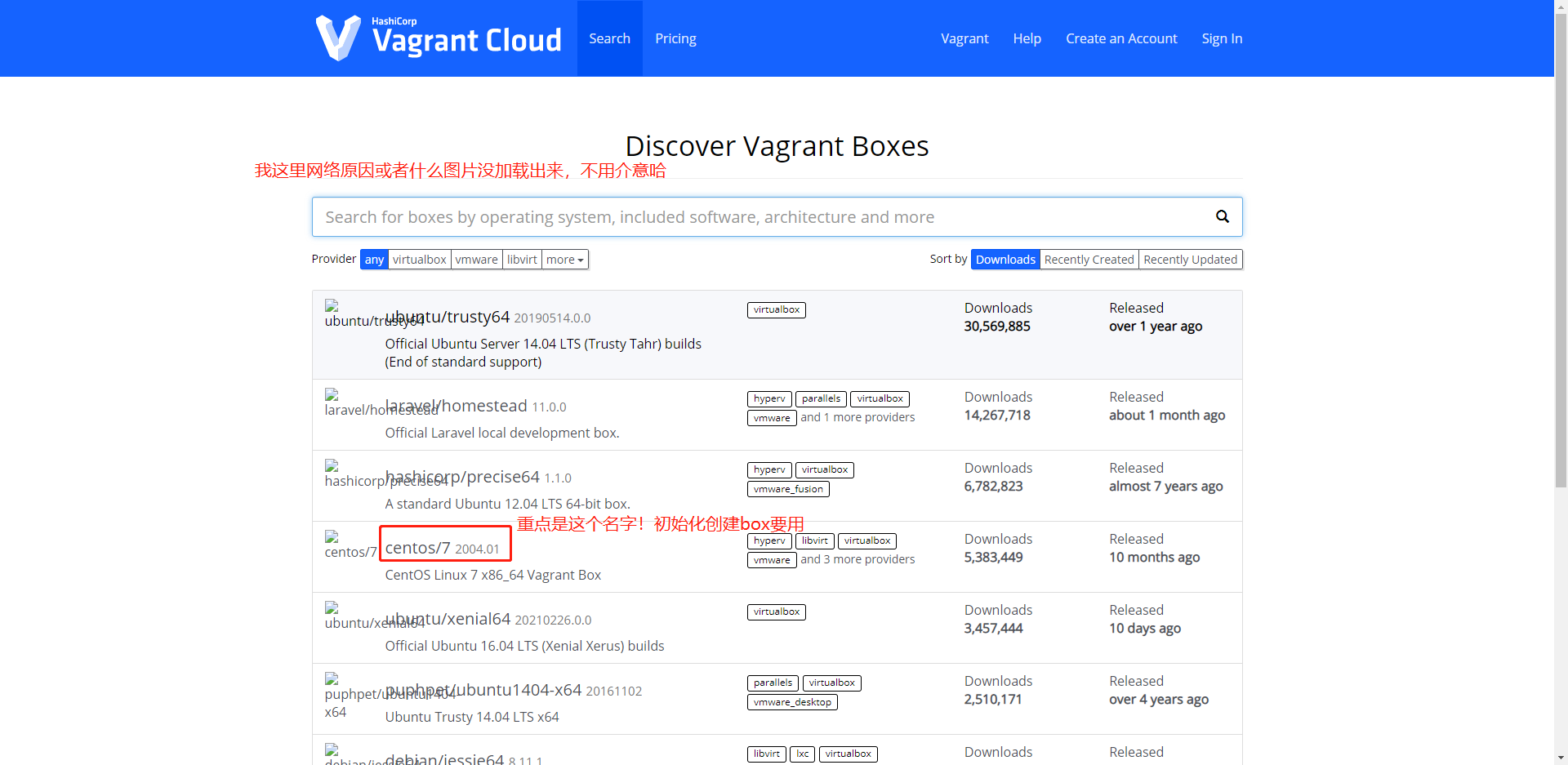Sort boxes by Recently Created

(1089, 259)
